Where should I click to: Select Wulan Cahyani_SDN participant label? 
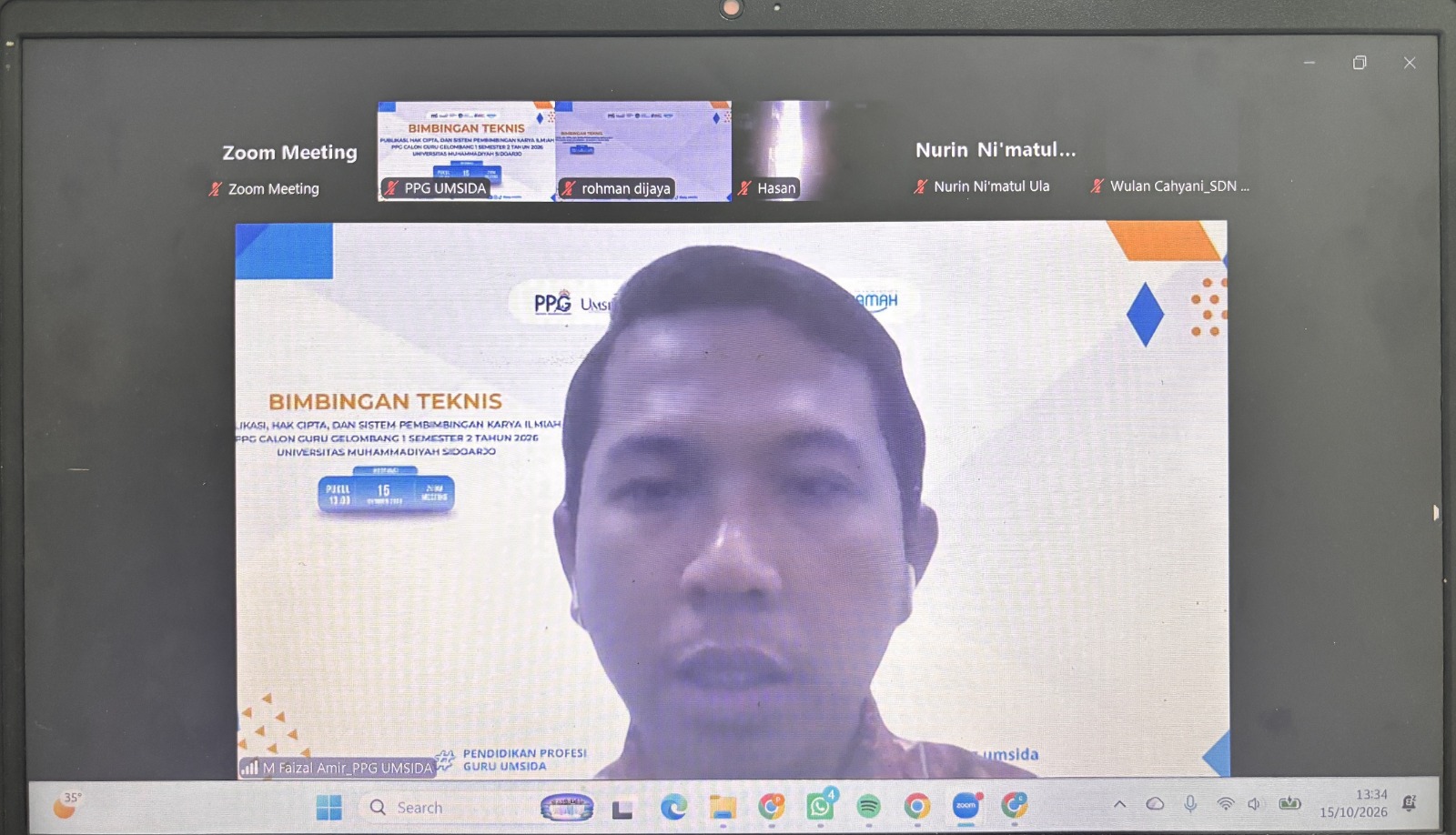tap(1170, 186)
